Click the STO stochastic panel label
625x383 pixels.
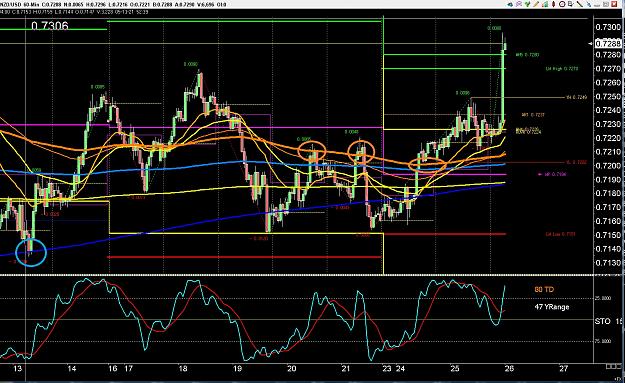[x=602, y=321]
